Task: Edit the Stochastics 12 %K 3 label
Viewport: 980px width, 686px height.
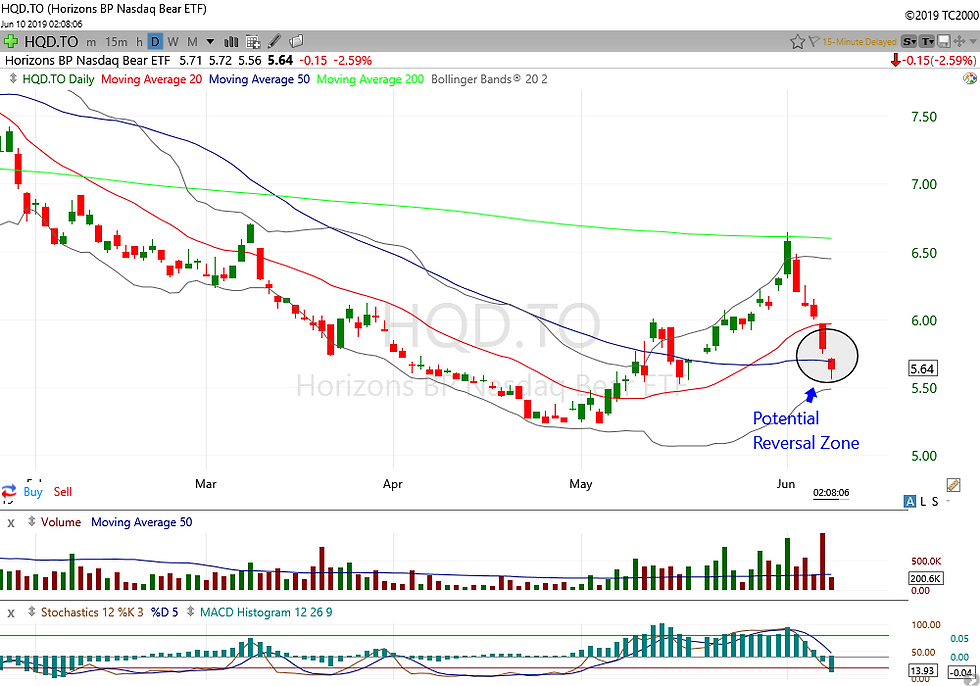Action: tap(92, 612)
